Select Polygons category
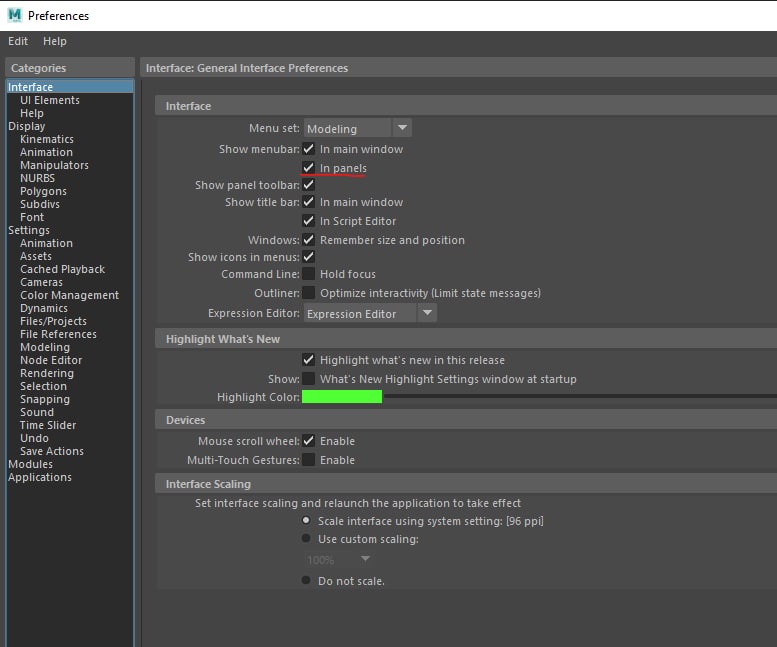777x647 pixels. (43, 191)
